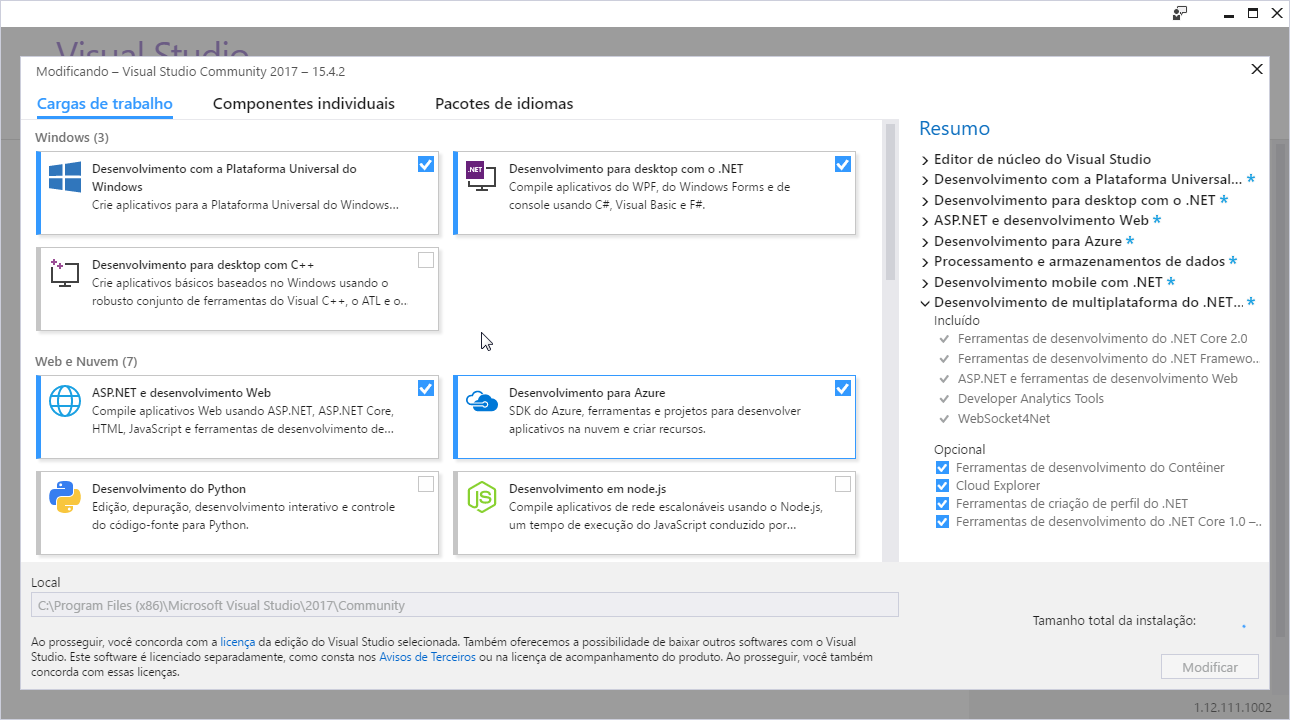
Task: Uncheck Ferramentas de desenvolvimento do Contêiner option
Action: coord(942,467)
